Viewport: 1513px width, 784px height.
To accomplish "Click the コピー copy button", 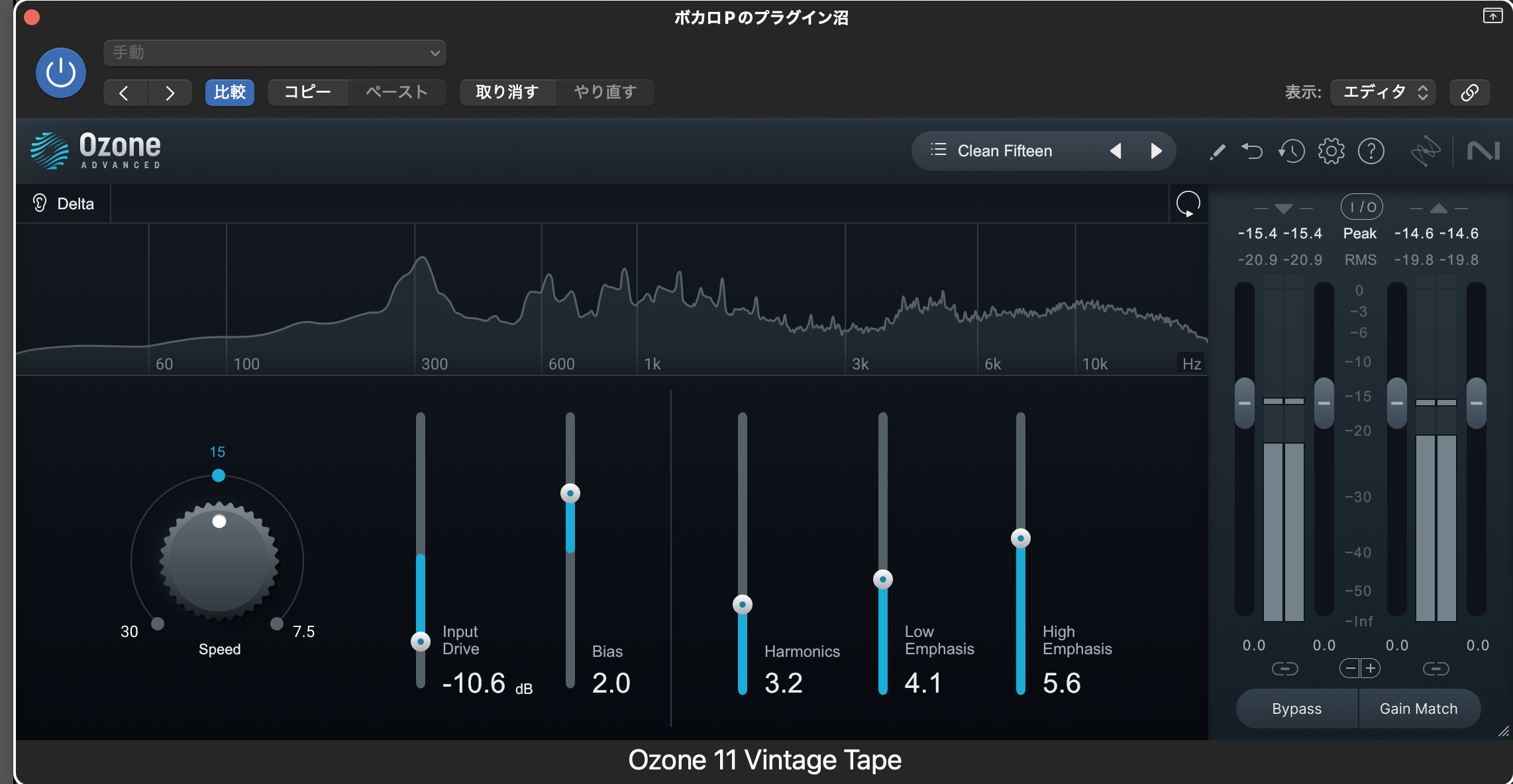I will [308, 92].
